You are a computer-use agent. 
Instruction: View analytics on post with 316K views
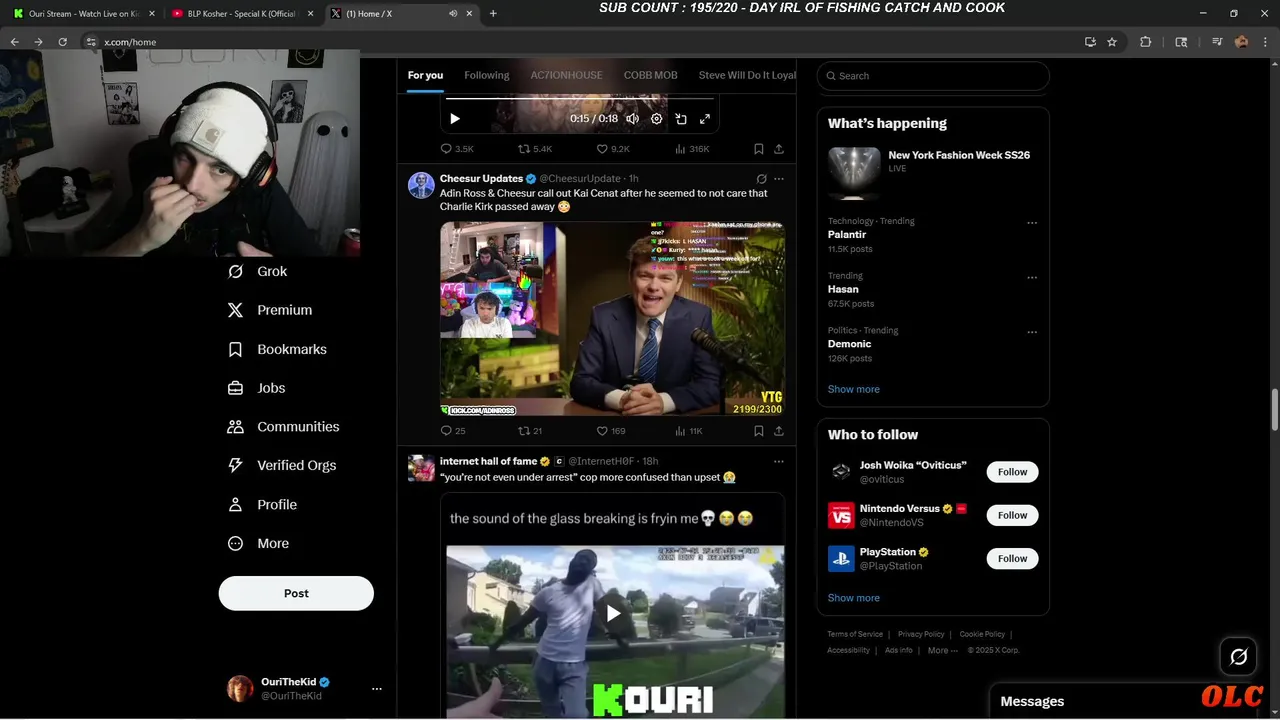(692, 149)
